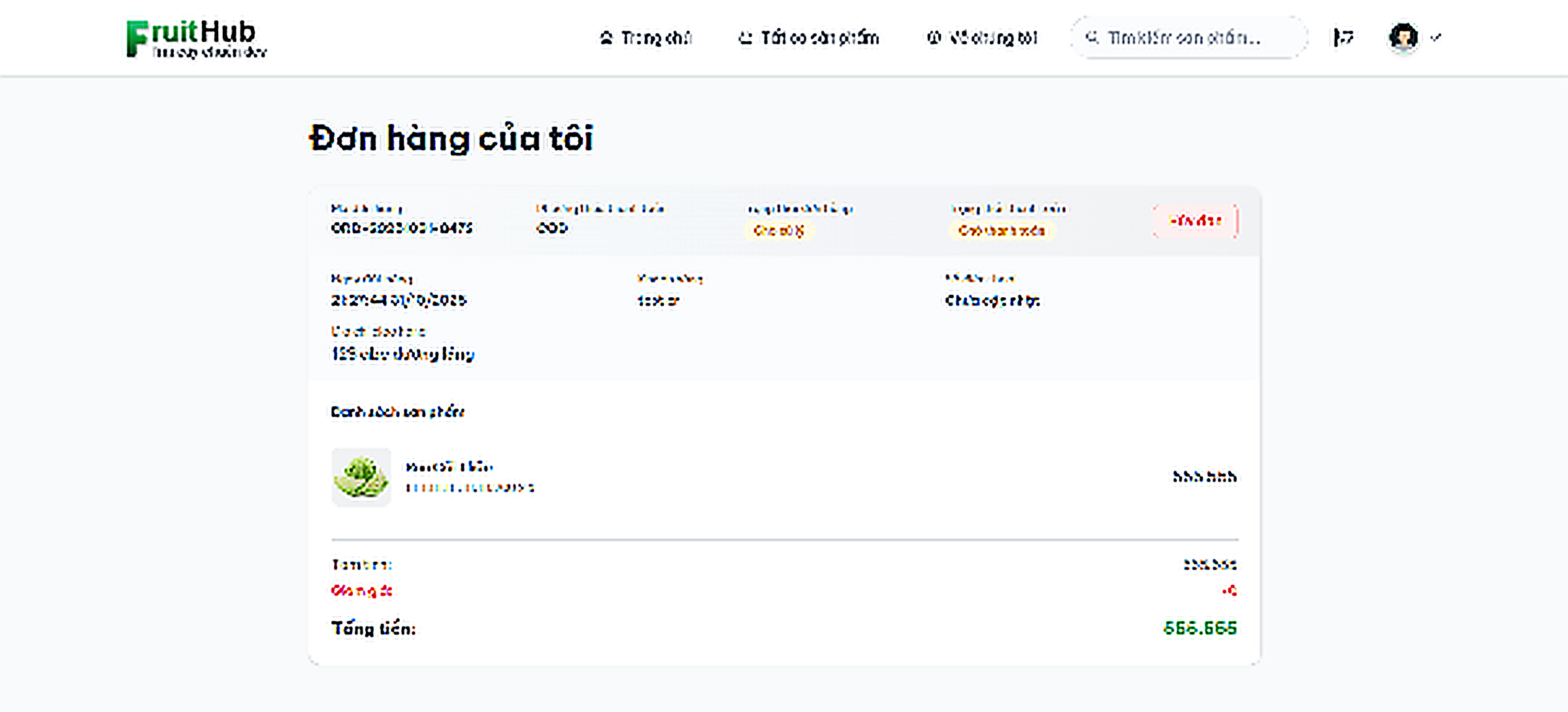Focus the Tìm kiếm sản phẩm search field
The height and width of the screenshot is (712, 1568).
coord(1189,38)
